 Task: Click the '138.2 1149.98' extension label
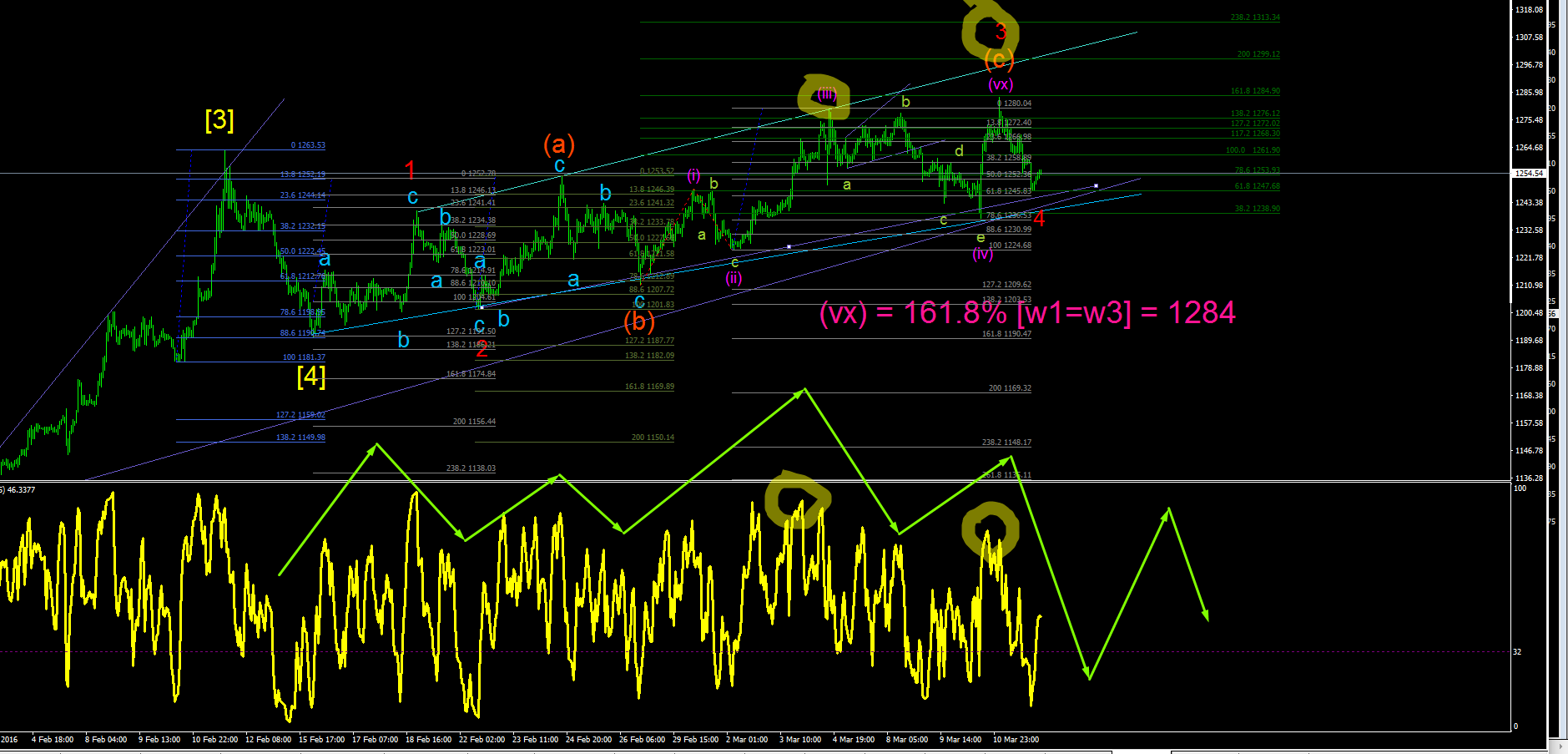point(301,438)
